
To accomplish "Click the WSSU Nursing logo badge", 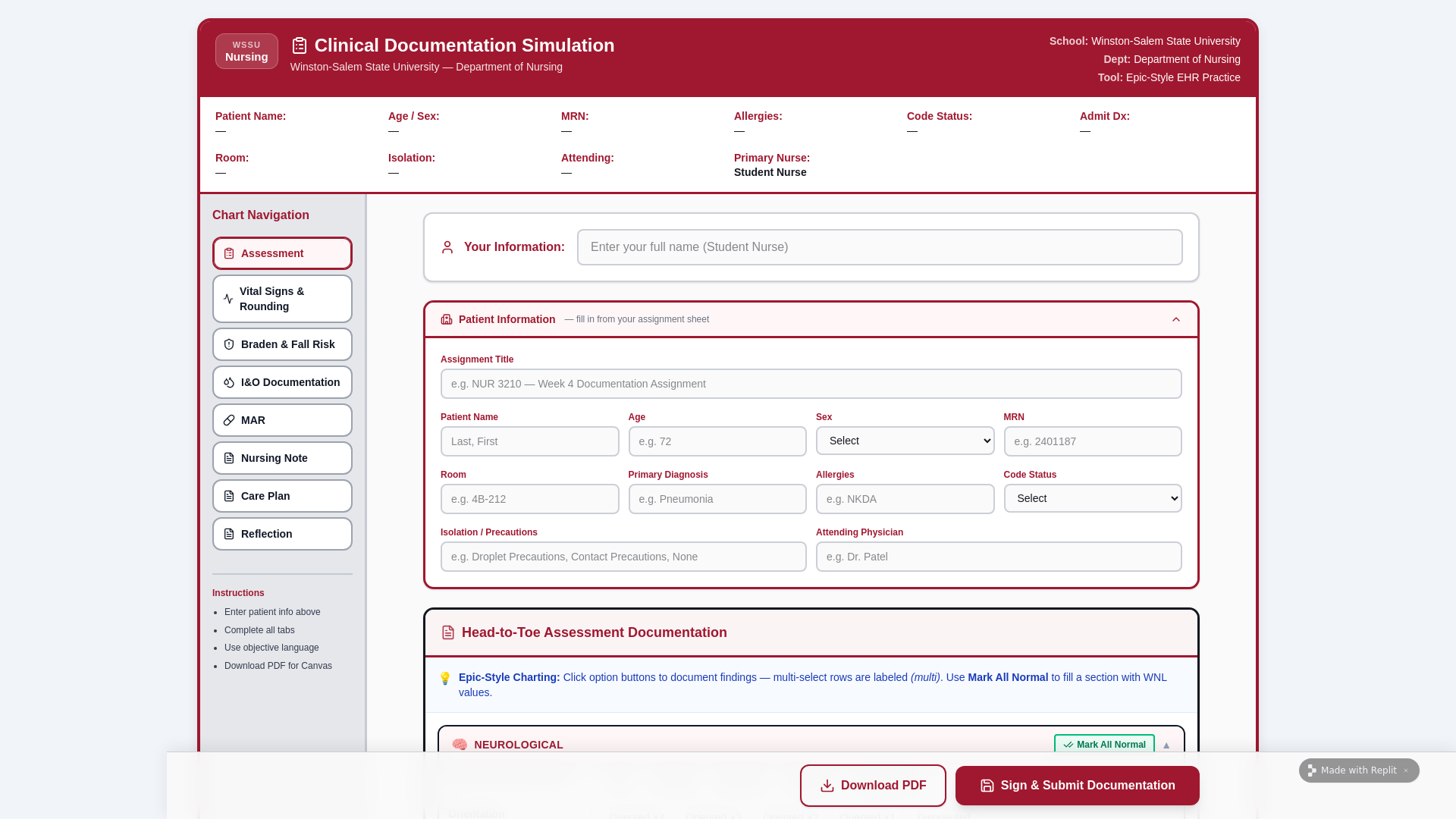I will pos(246,51).
